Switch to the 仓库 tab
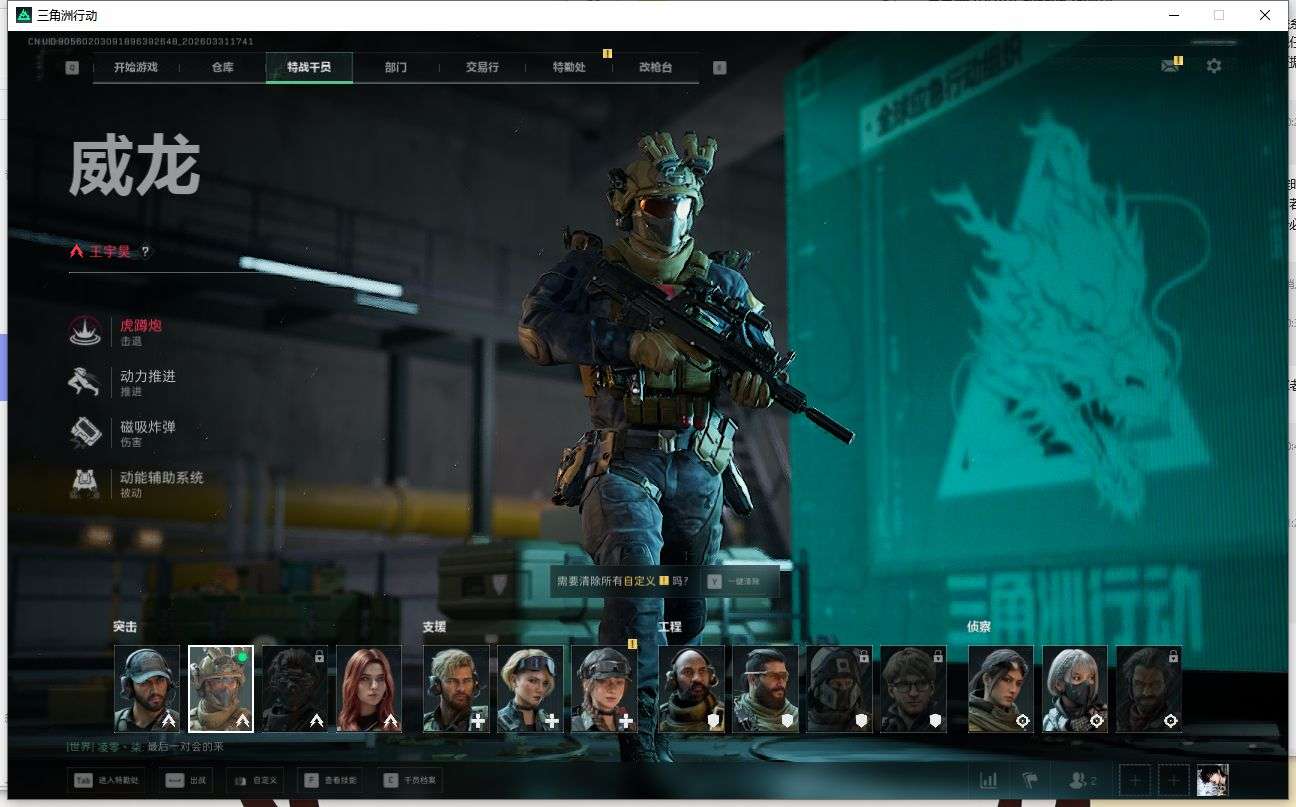 (222, 67)
